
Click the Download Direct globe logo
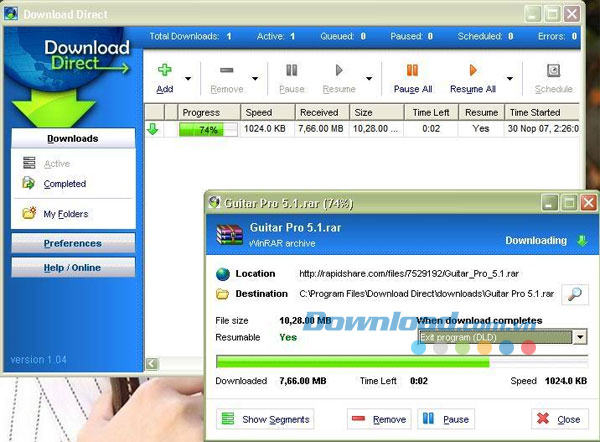(70, 60)
